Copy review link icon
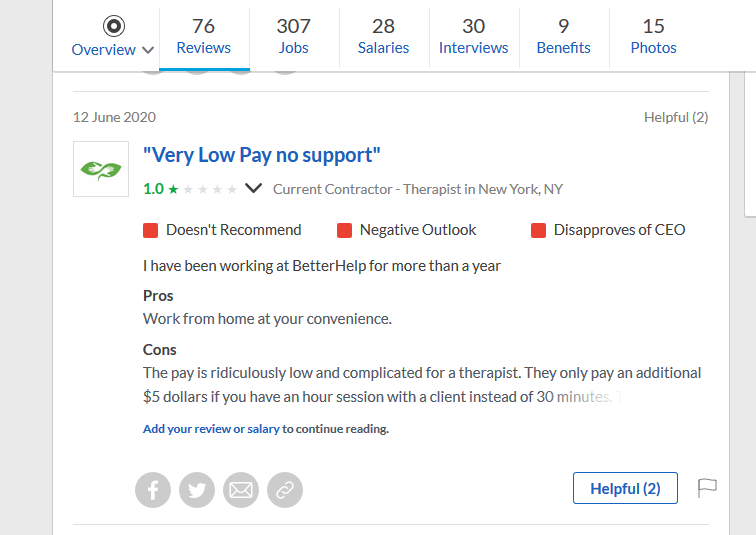Screen dimensions: 756x535 click(x=285, y=490)
